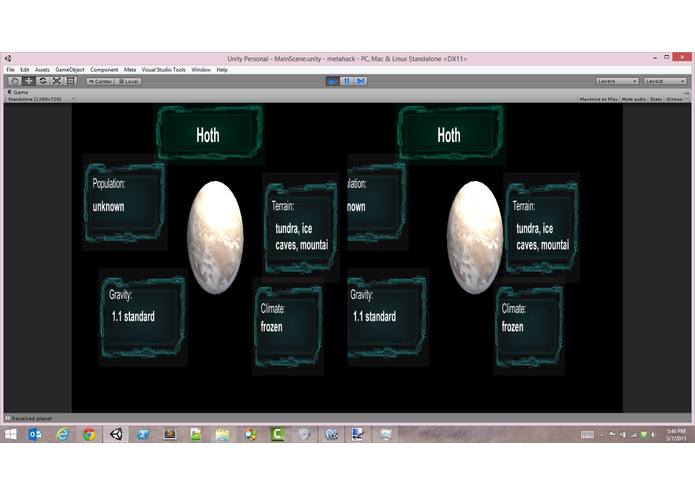Toggle Mute audio in Game view
Screen dimensions: 695x494
point(634,99)
